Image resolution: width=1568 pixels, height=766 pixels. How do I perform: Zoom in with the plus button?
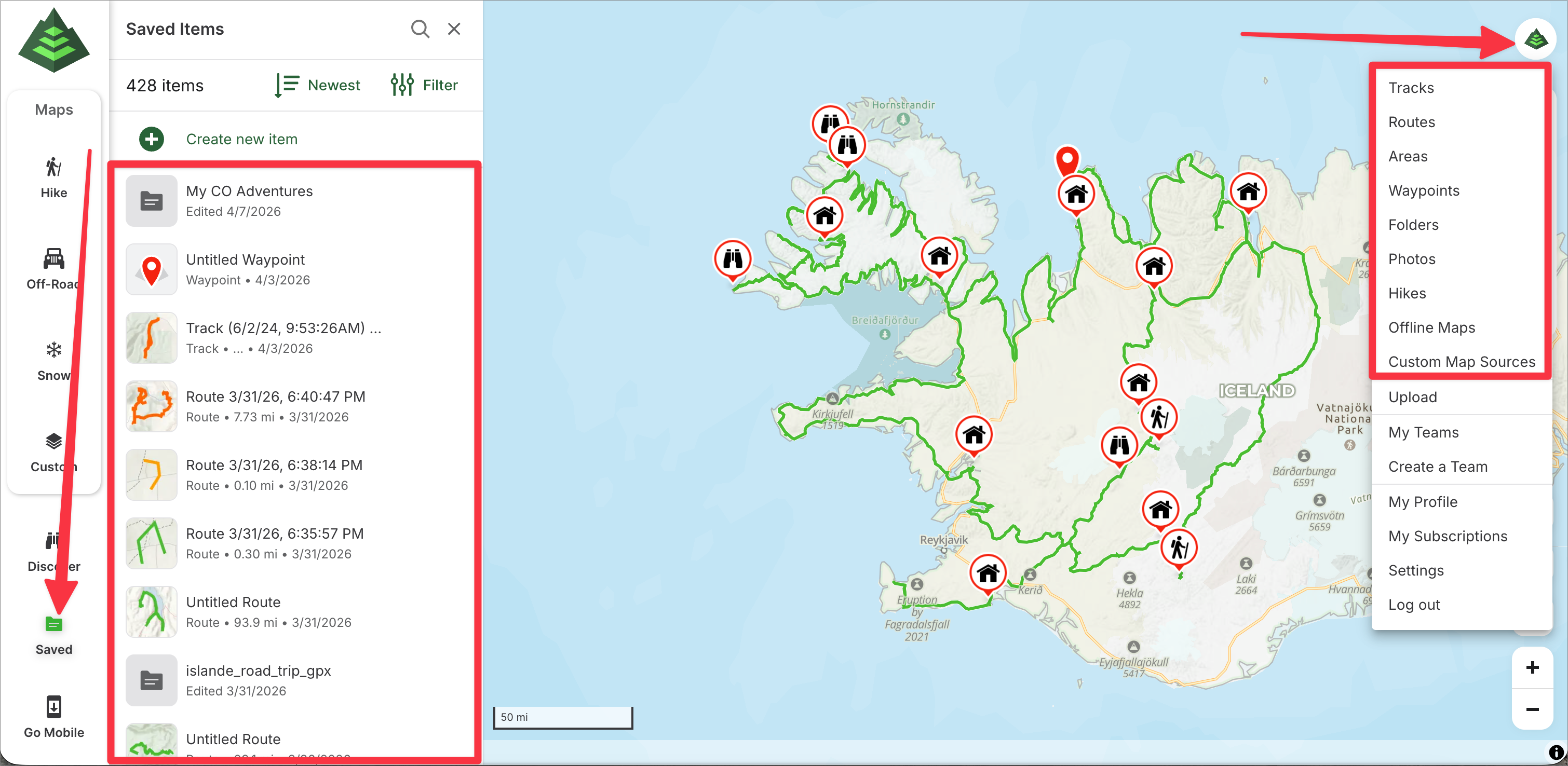[1532, 667]
